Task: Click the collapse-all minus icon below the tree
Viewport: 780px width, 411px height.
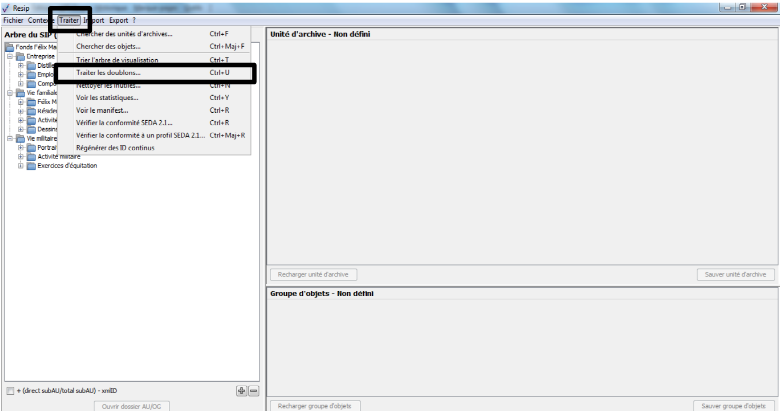Action: (x=253, y=390)
